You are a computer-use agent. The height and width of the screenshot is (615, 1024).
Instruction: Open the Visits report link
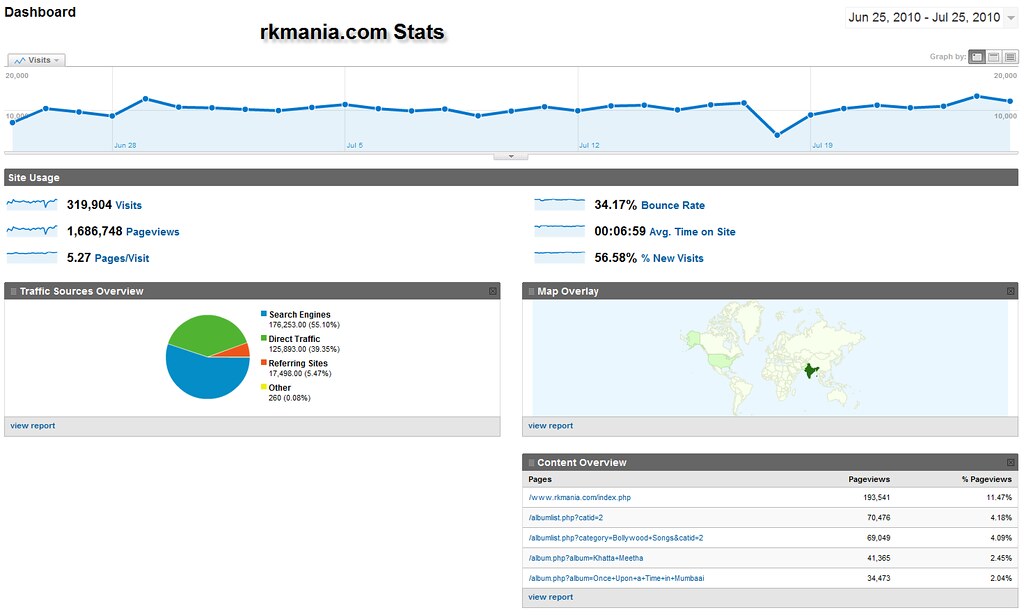click(x=129, y=205)
